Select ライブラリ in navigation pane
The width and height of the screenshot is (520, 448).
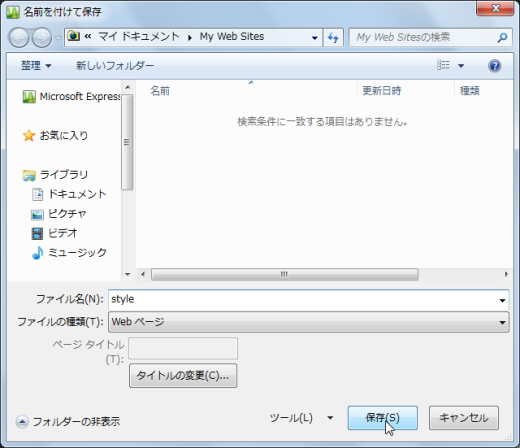tap(64, 175)
